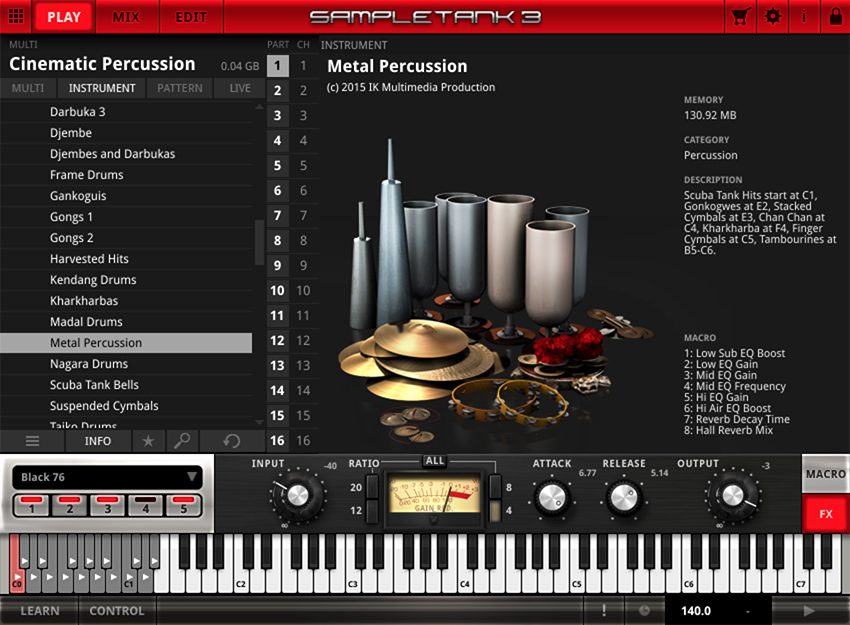The height and width of the screenshot is (625, 850).
Task: Click the Metal Percussion instrument image
Action: point(494,290)
